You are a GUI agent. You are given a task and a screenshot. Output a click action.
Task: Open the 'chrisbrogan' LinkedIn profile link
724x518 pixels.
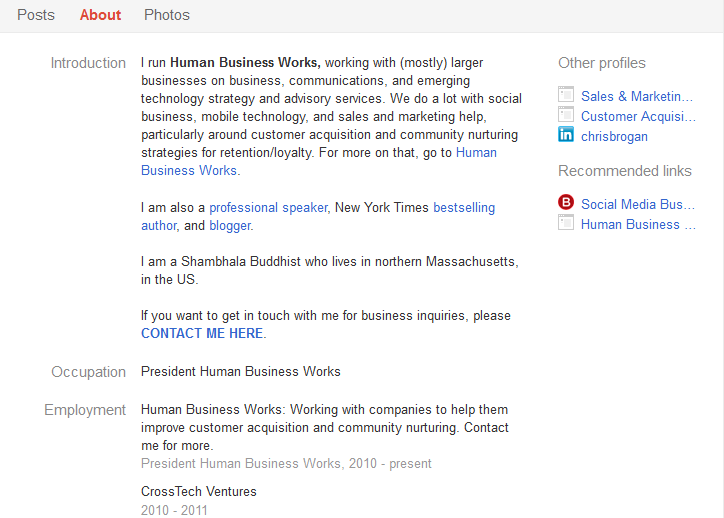pos(614,136)
